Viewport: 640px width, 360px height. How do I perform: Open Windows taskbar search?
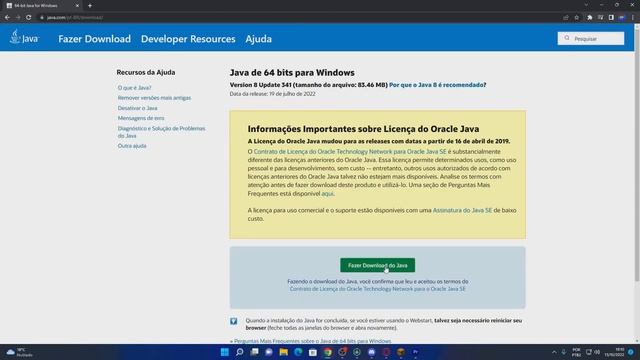(x=240, y=352)
